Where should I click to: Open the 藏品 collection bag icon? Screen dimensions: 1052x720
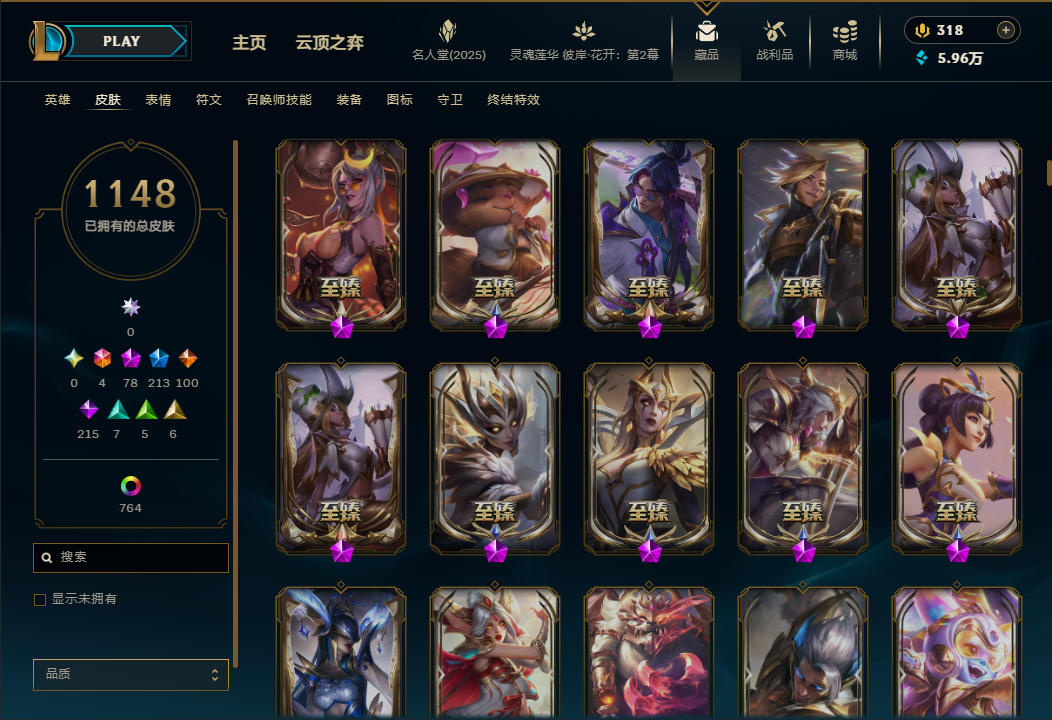coord(706,32)
